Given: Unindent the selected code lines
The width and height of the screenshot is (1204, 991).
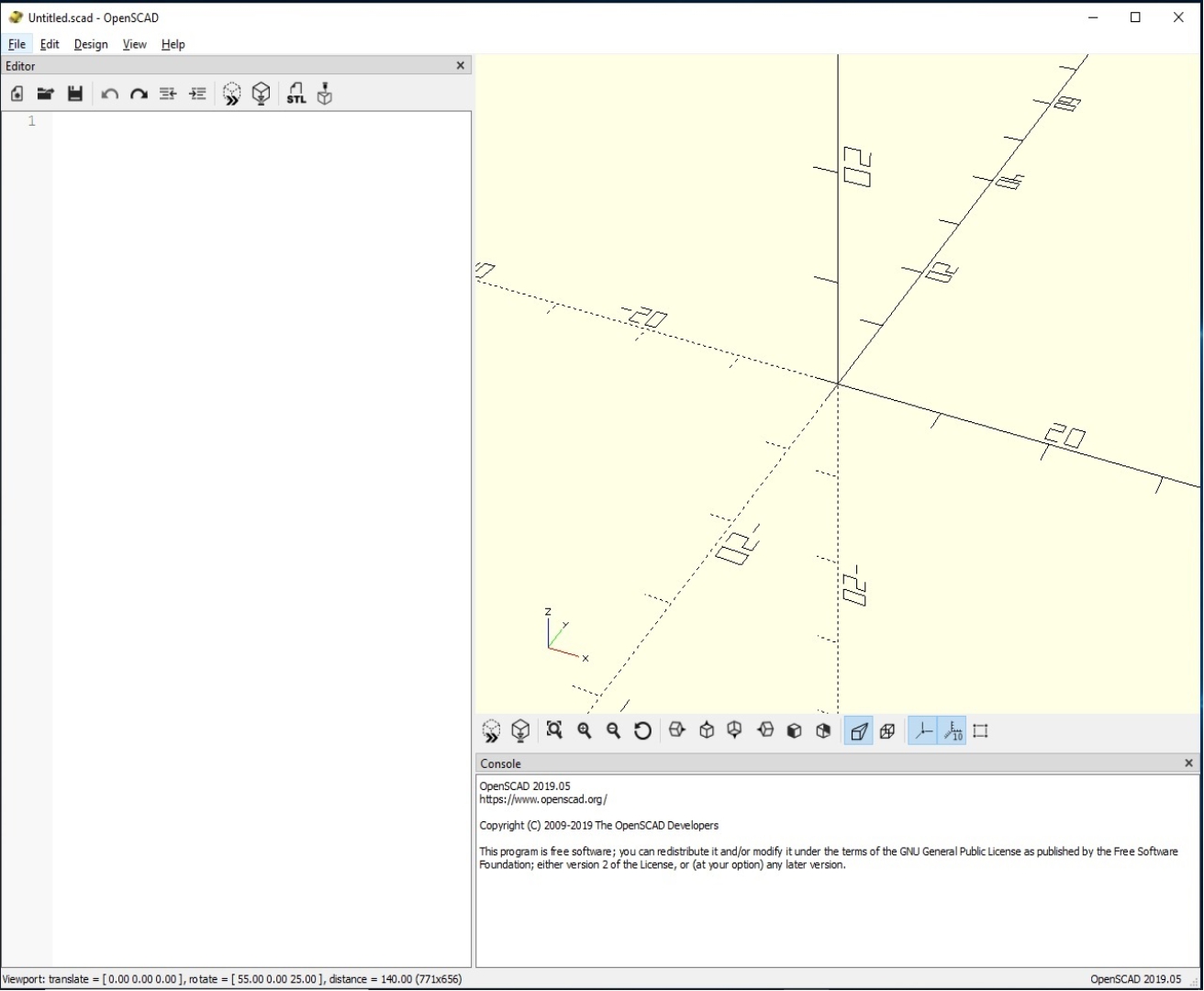Looking at the screenshot, I should (168, 94).
